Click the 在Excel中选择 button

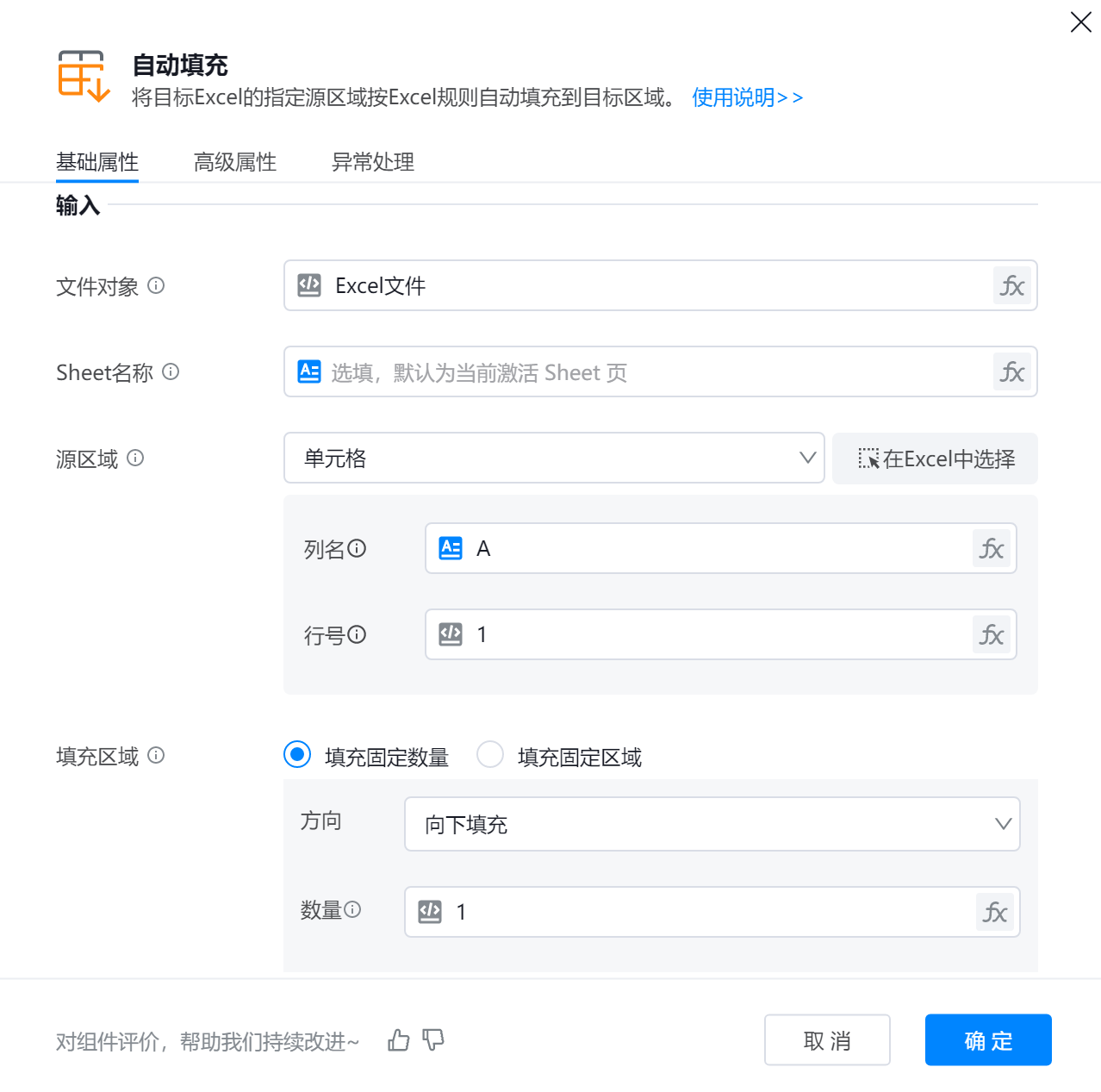(x=935, y=459)
